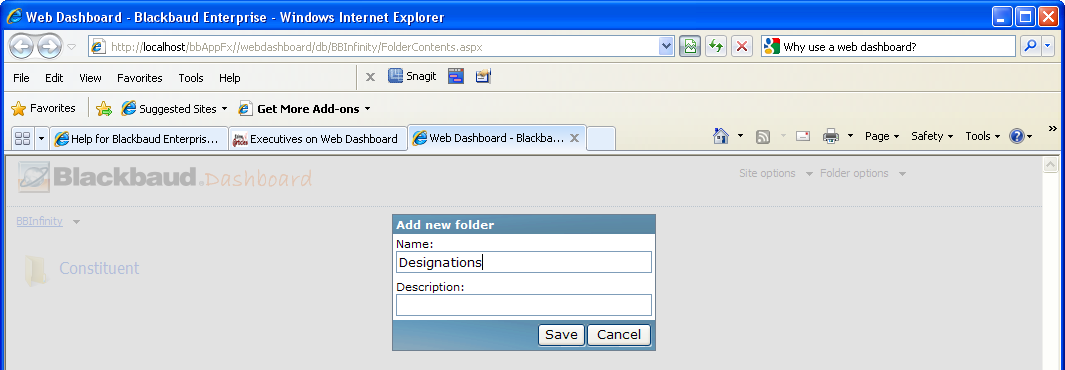Open the Favorites star button
The width and height of the screenshot is (1065, 370).
point(43,109)
